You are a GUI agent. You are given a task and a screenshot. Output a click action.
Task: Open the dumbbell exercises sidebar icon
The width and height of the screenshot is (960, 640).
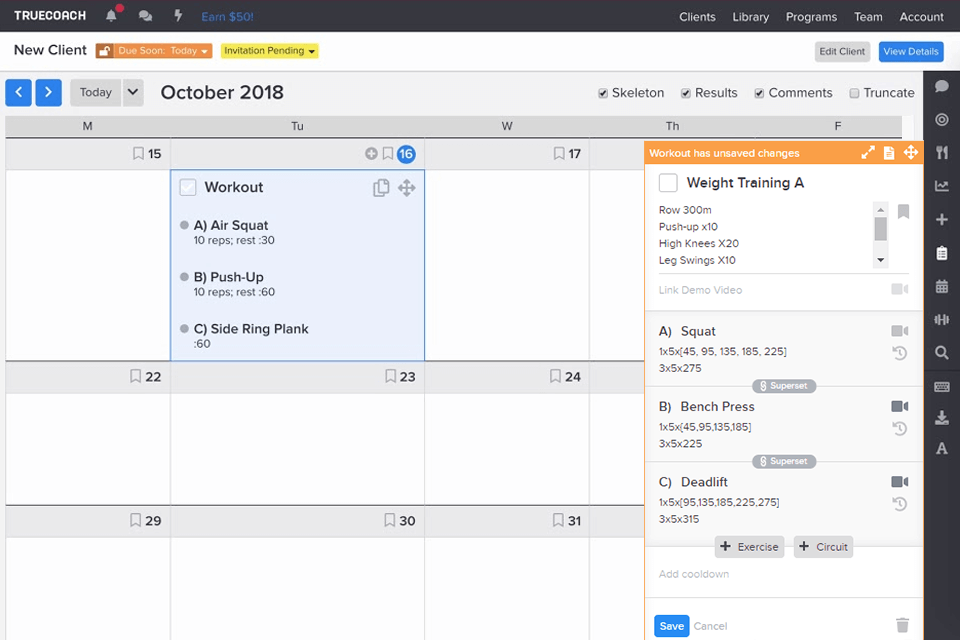click(942, 319)
